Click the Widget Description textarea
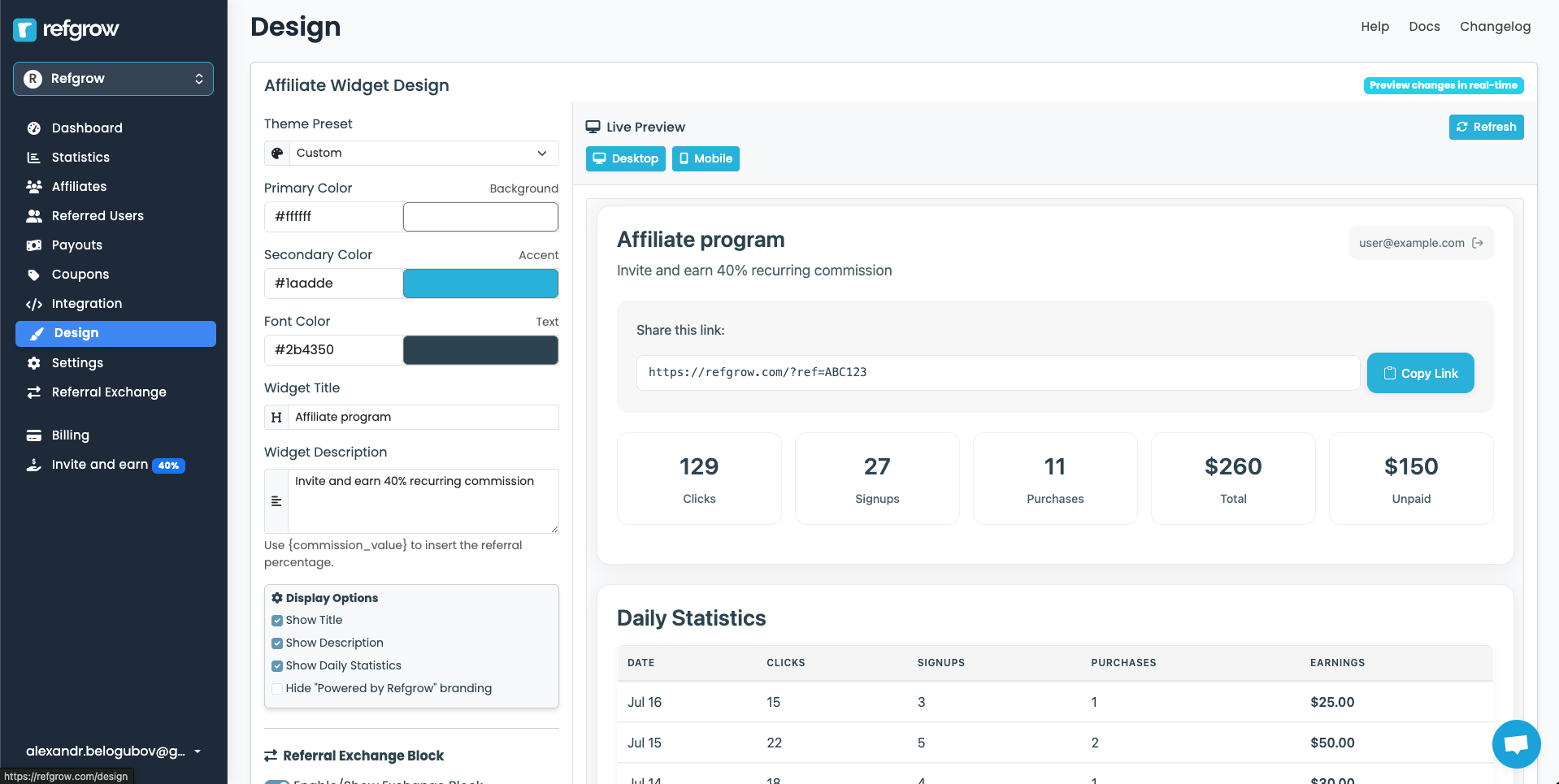The width and height of the screenshot is (1559, 784). click(423, 501)
